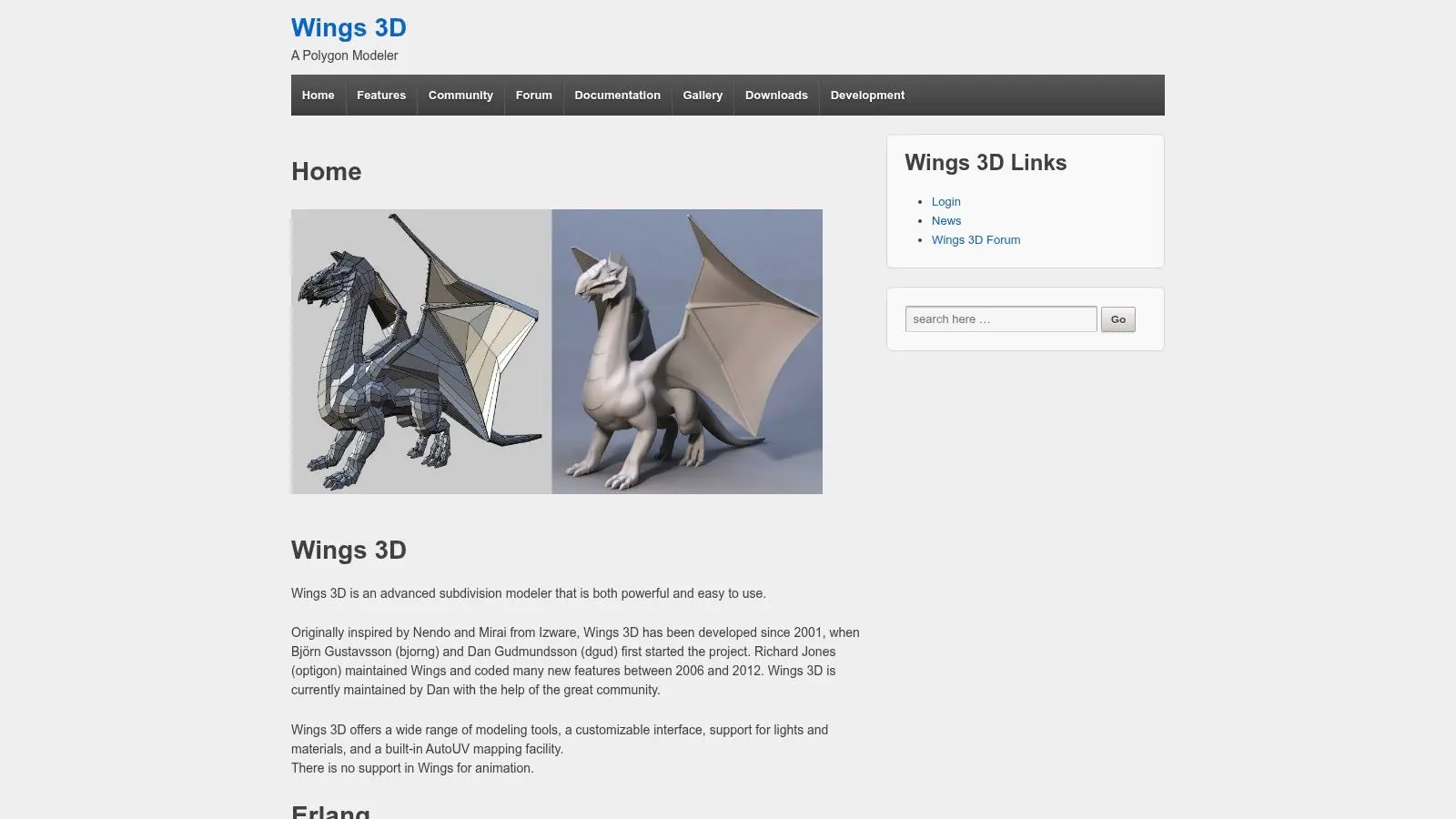Click the search here input field
This screenshot has height=819, width=1456.
coord(1001,318)
